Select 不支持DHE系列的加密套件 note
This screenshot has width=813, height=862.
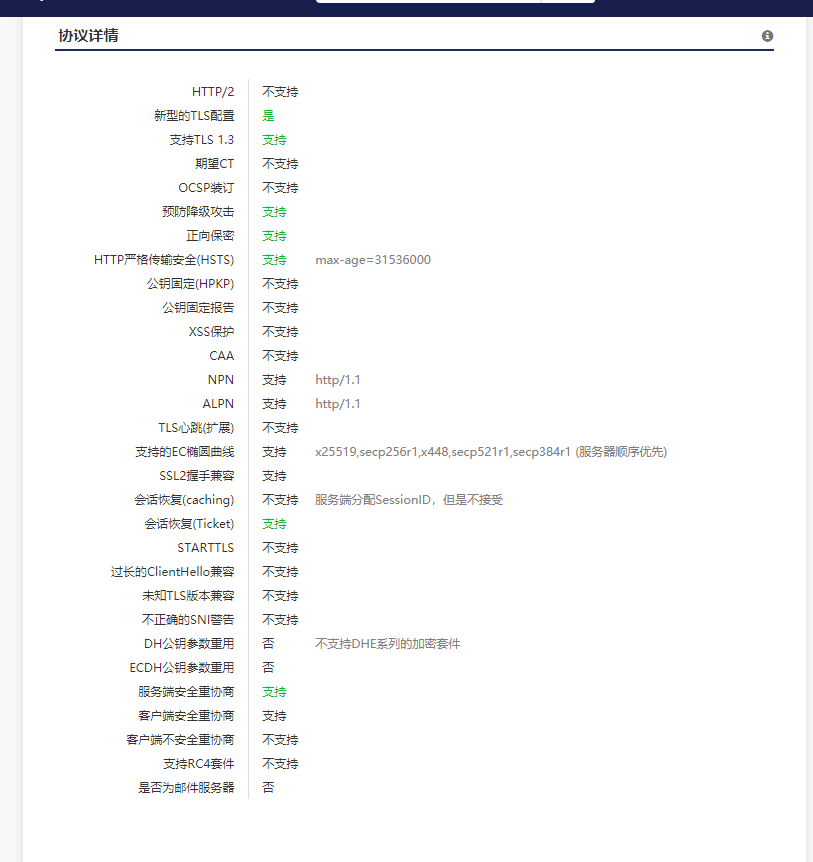(x=388, y=644)
